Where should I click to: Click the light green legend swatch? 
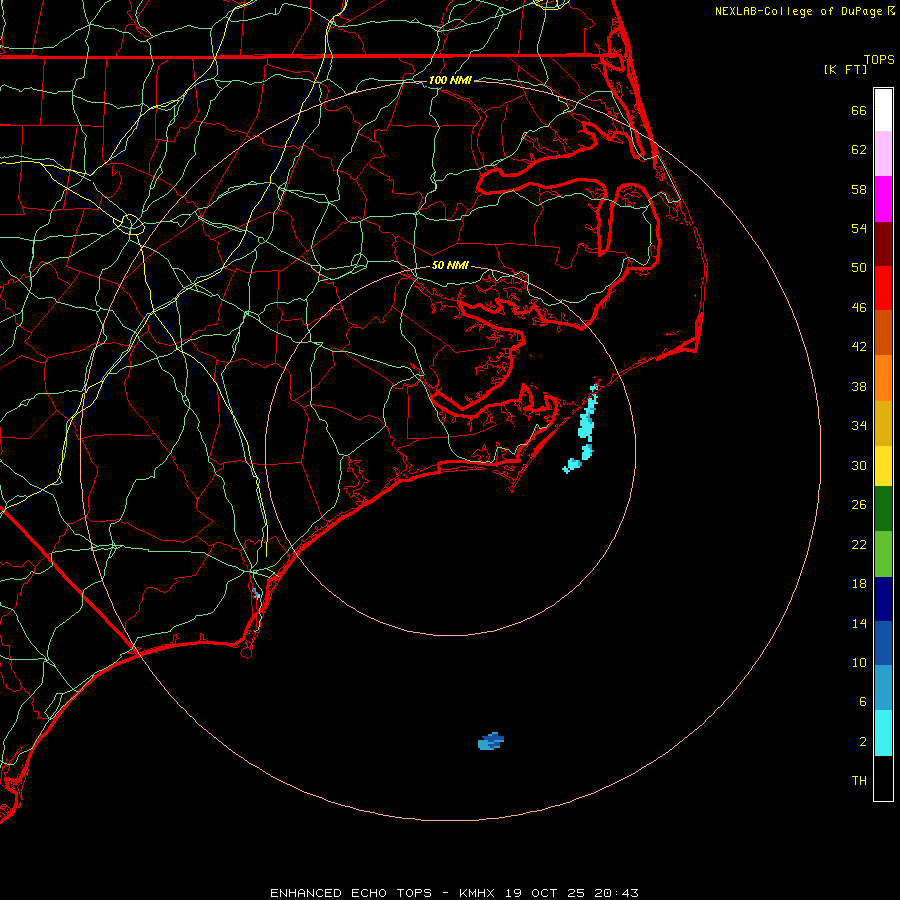click(x=883, y=554)
